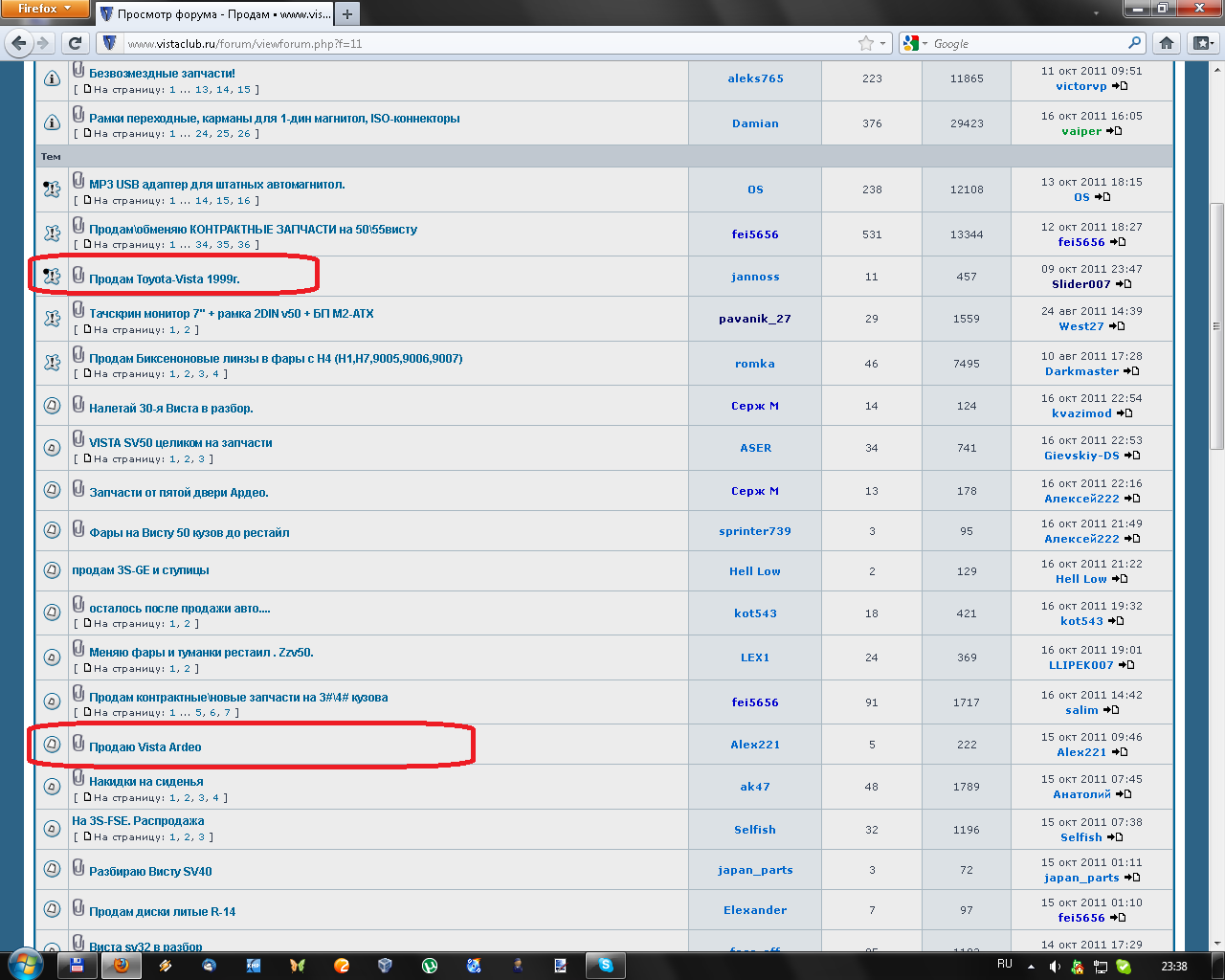The width and height of the screenshot is (1225, 980).
Task: Open the Firefox application menu
Action: (x=44, y=9)
